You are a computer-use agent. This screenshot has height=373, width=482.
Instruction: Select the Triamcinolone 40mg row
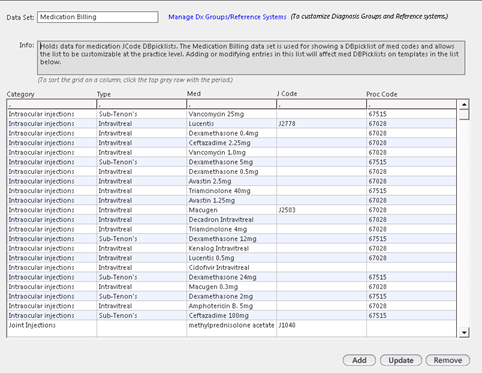(x=232, y=191)
